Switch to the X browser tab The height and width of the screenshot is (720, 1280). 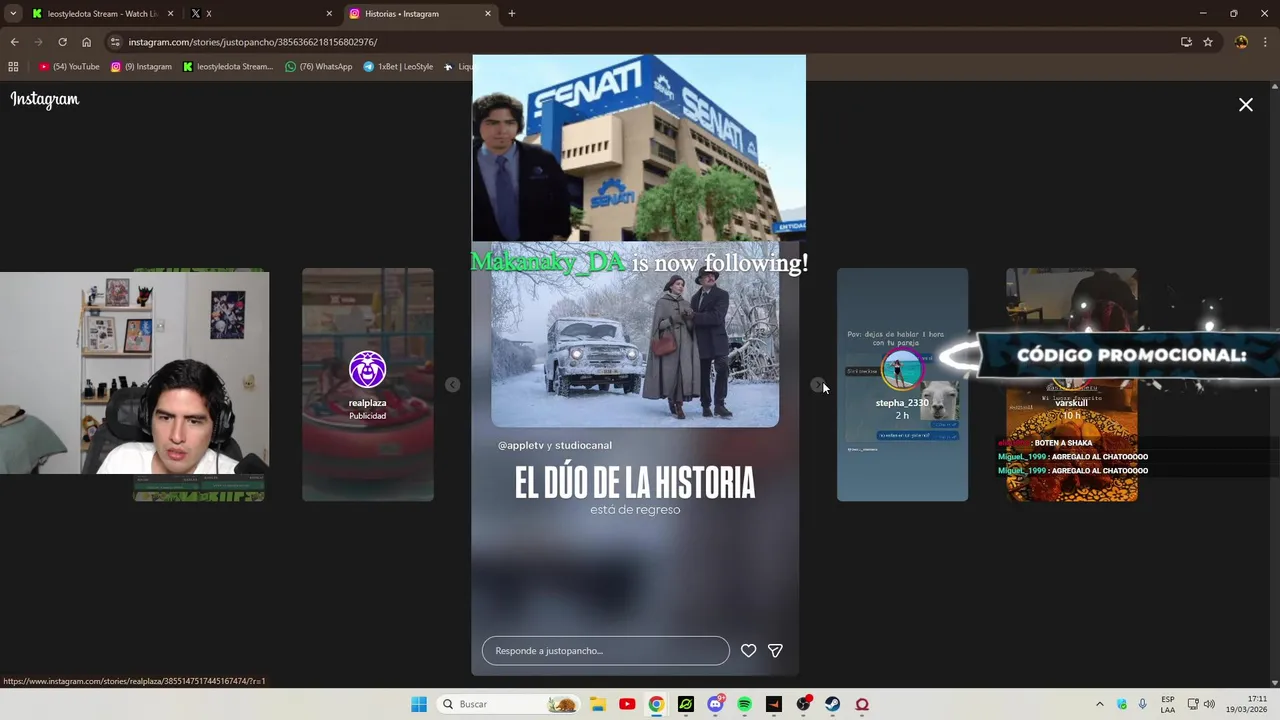pos(260,14)
